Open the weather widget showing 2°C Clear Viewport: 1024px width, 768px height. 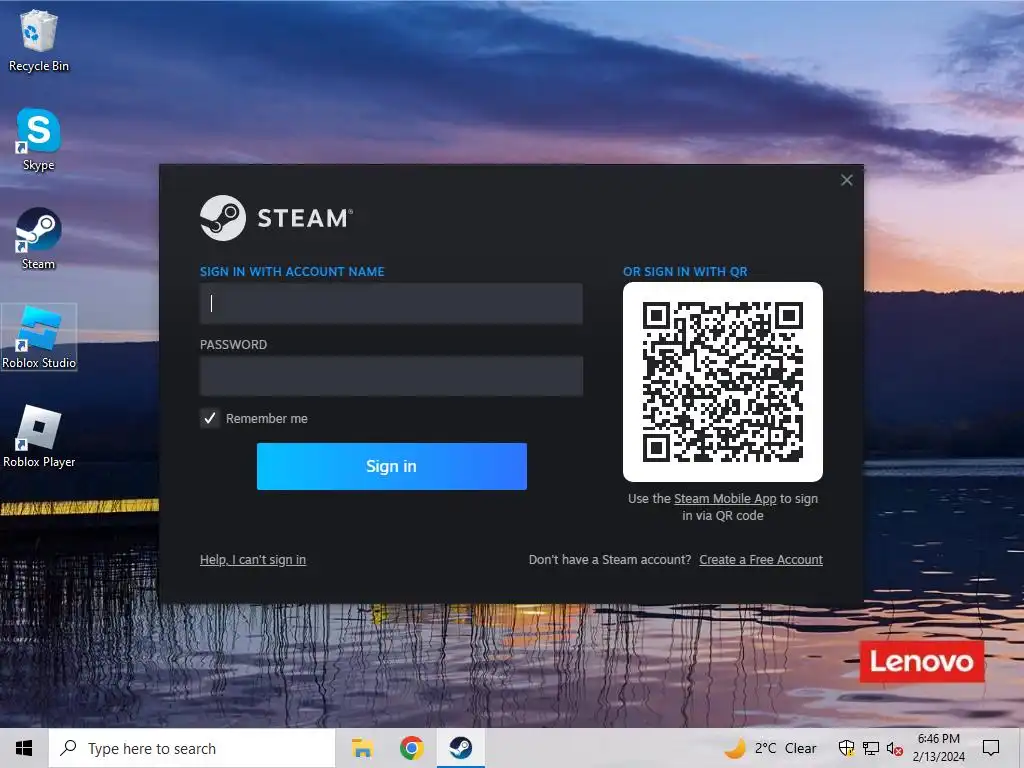pyautogui.click(x=771, y=748)
